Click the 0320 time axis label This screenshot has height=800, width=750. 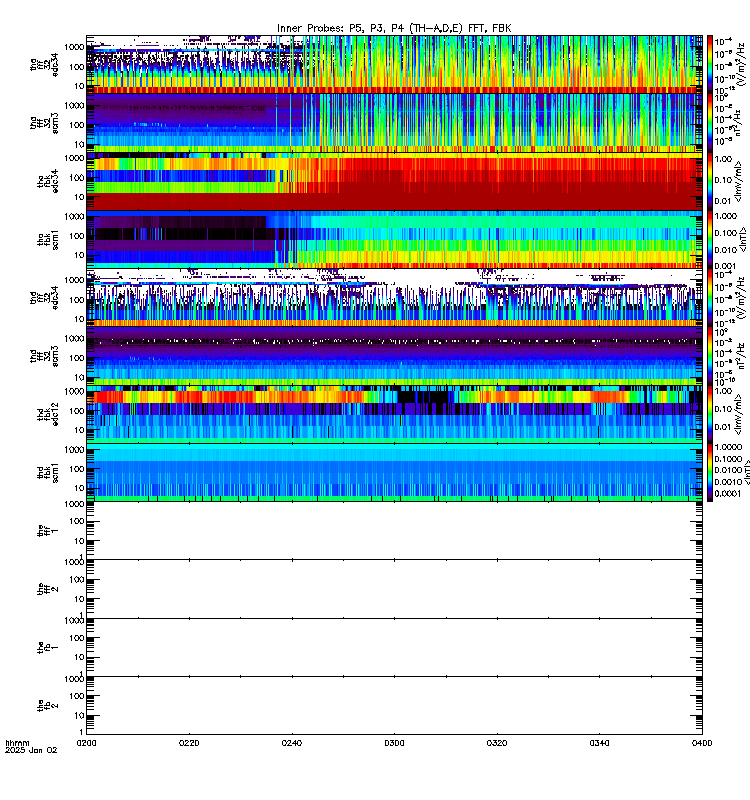(x=497, y=743)
